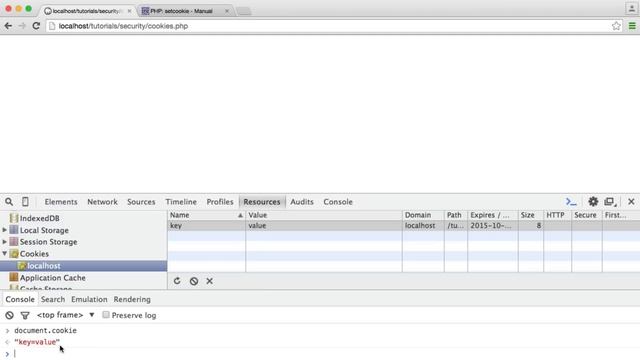Close the PHP setcookie Manual tab
640x360 pixels.
pos(227,11)
